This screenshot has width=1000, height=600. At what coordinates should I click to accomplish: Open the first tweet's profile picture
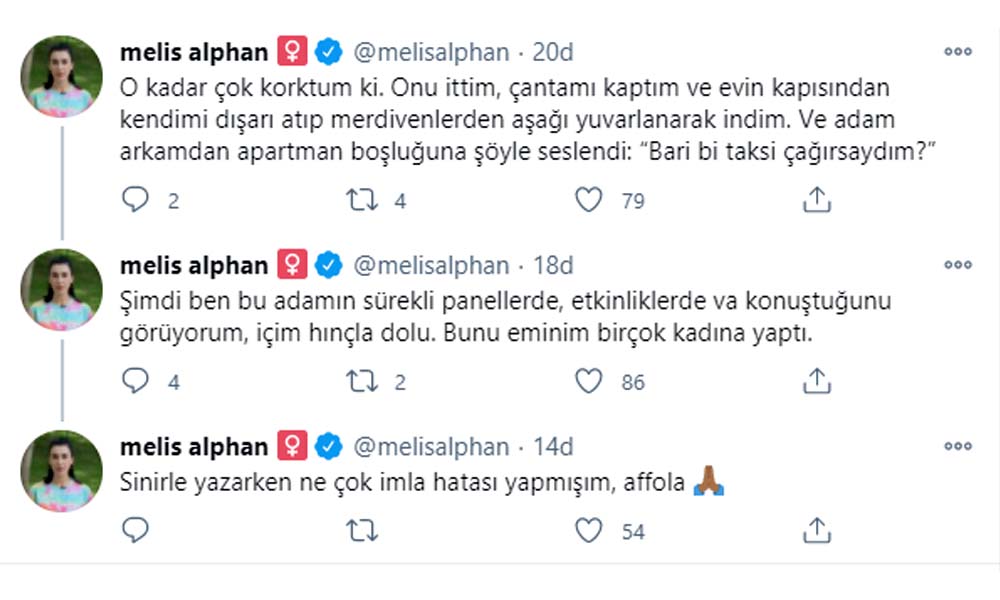coord(62,77)
